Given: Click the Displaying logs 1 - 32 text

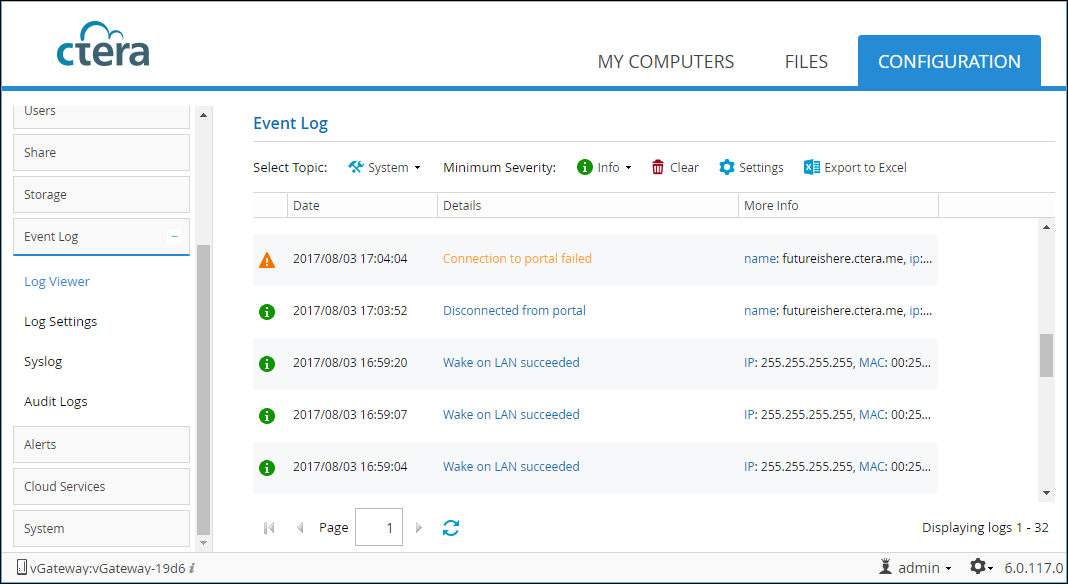Looking at the screenshot, I should (985, 527).
